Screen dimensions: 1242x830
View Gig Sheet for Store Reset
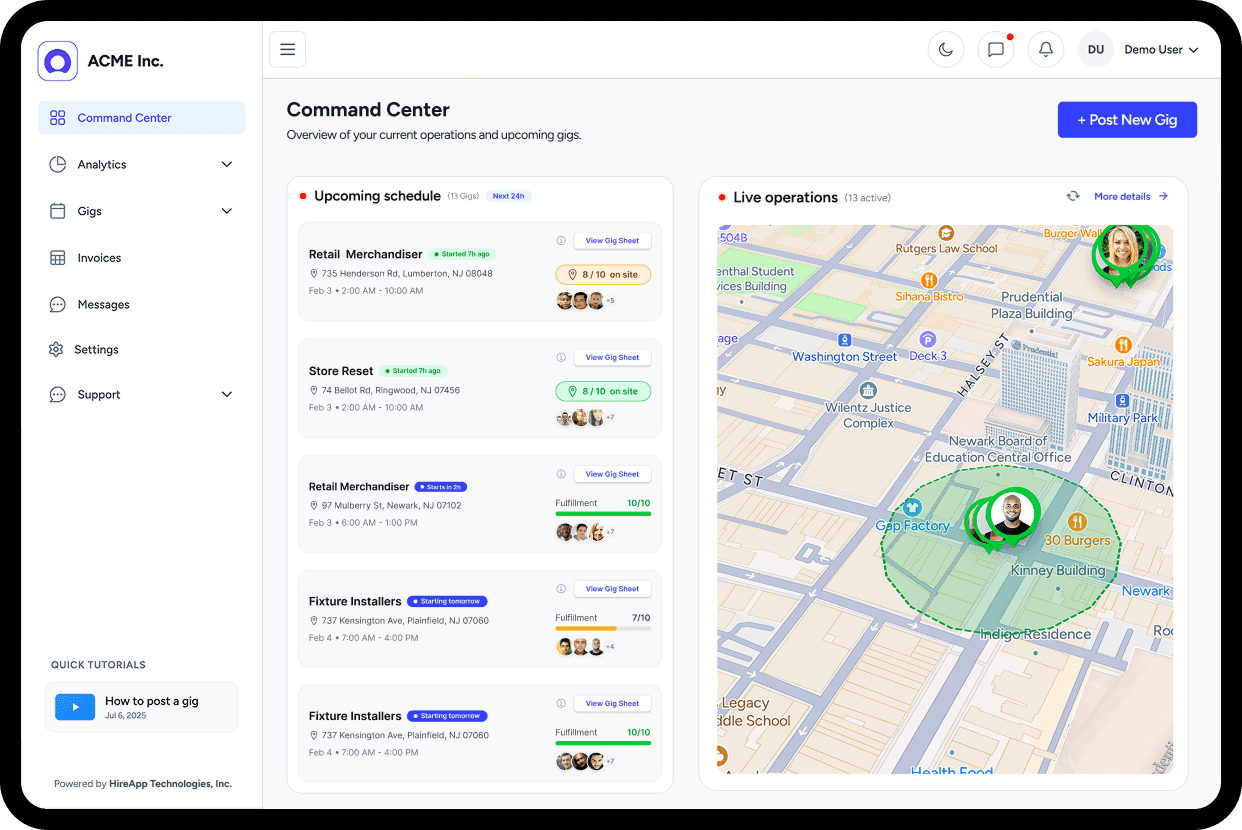pos(612,357)
